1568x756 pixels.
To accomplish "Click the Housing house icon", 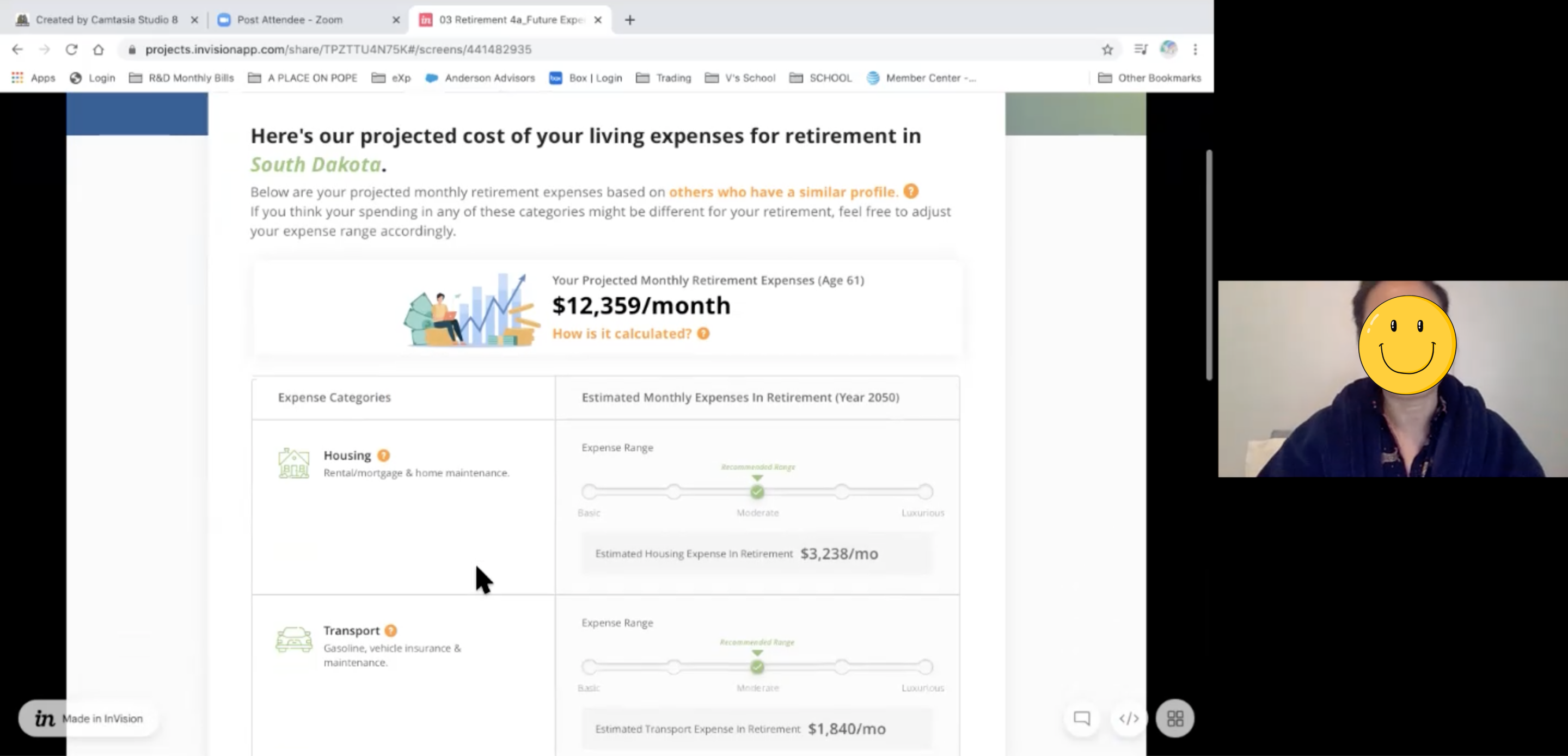I will (x=293, y=463).
